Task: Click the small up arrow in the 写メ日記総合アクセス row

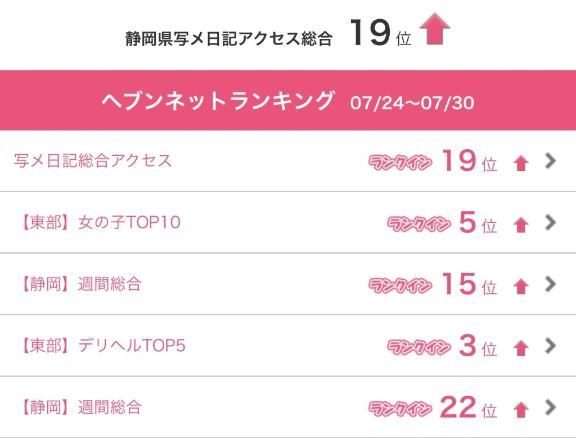Action: pos(521,163)
